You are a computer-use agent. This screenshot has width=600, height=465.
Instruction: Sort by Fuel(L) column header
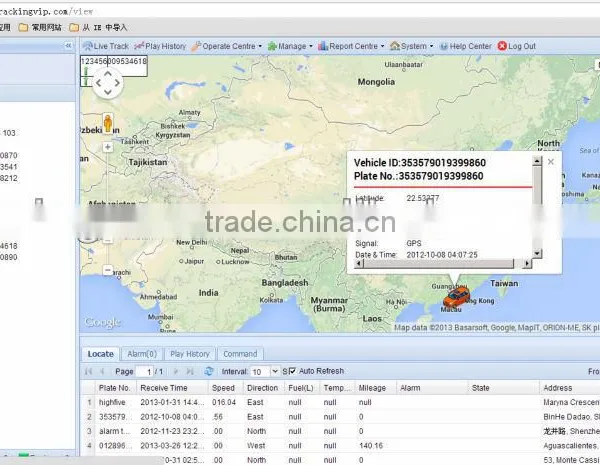[x=301, y=388]
